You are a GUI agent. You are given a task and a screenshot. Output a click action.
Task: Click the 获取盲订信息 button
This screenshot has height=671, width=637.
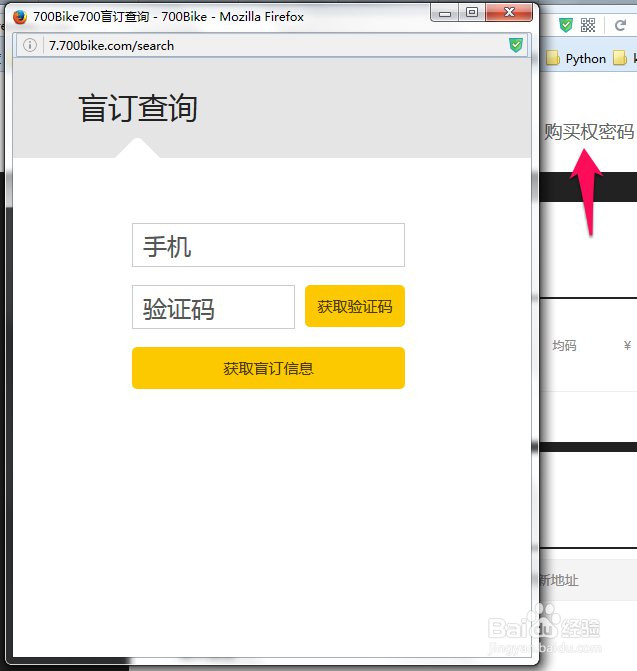click(268, 368)
